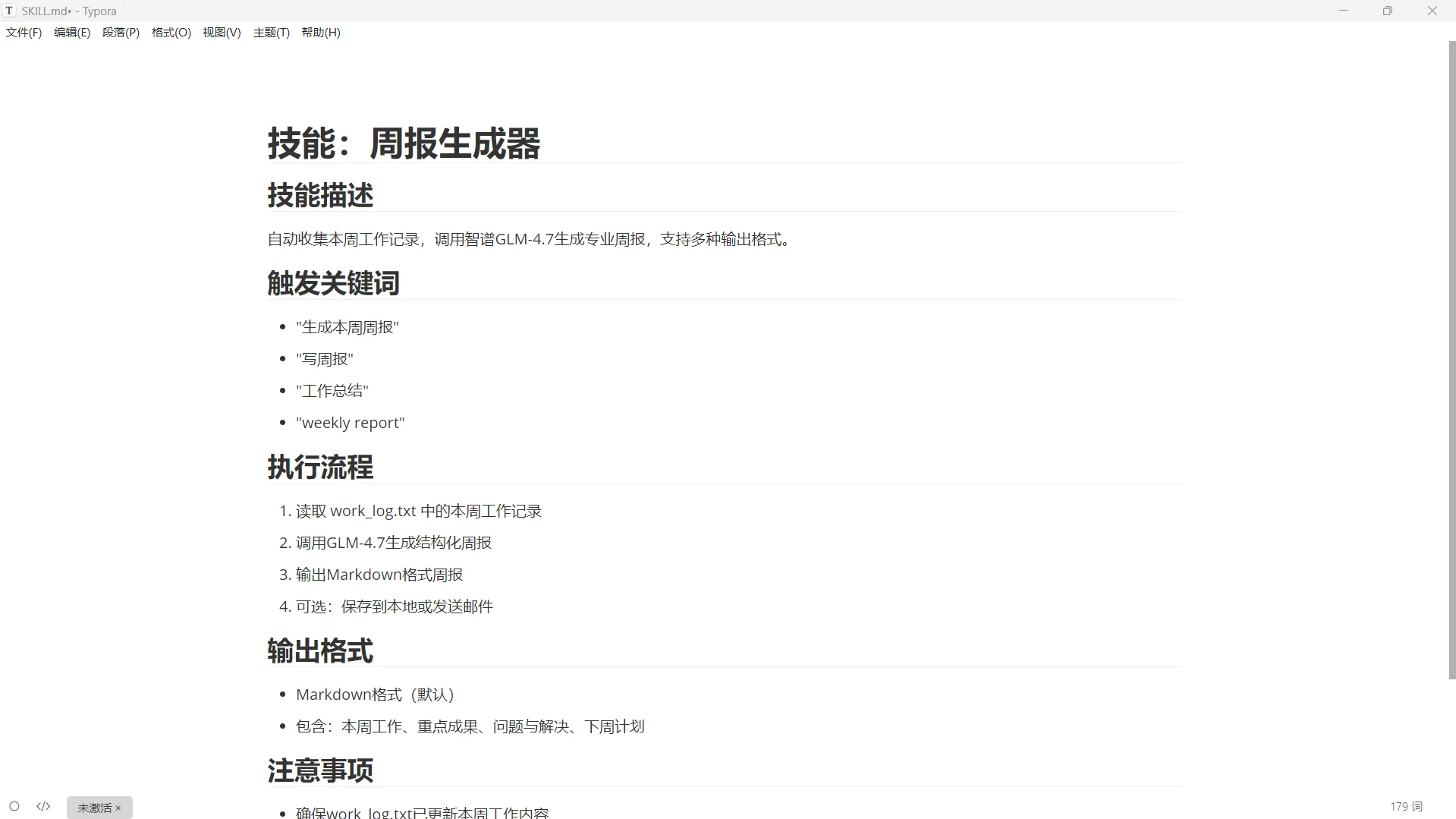
Task: Click bullet "写周报"
Action: coord(325,360)
